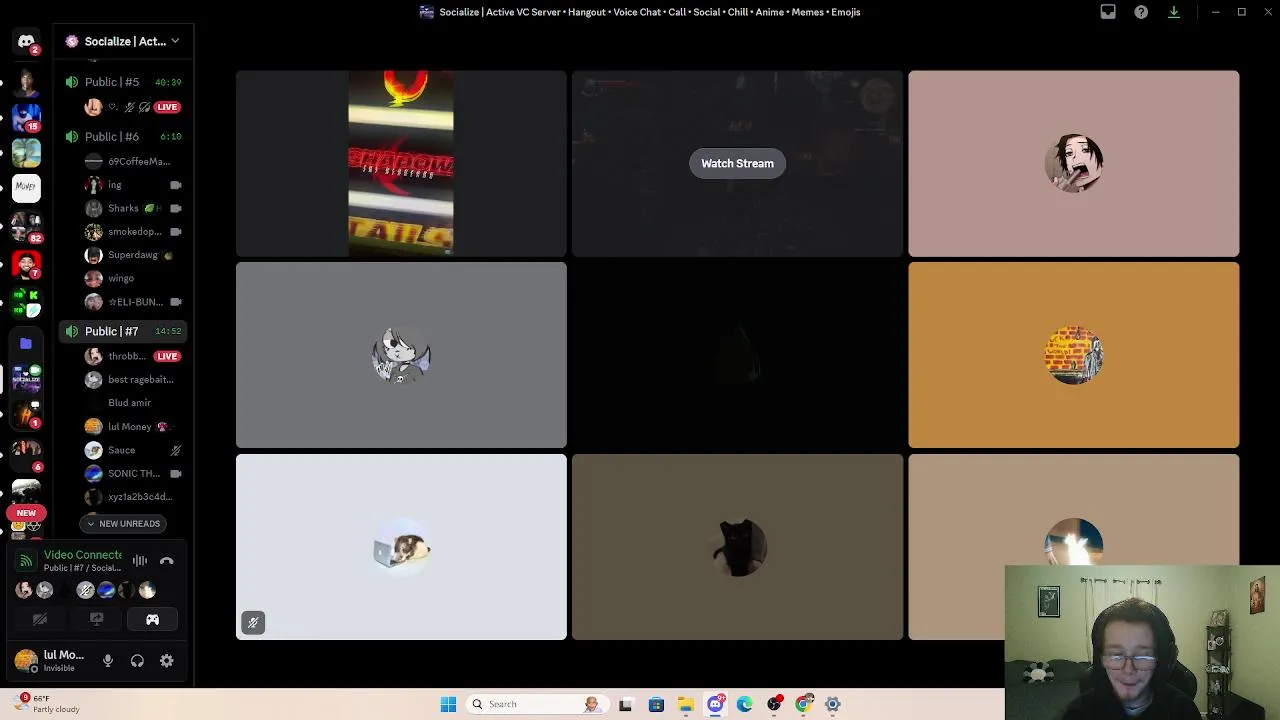Open server icon with 15 unread badge
This screenshot has height=720, width=1280.
26,116
